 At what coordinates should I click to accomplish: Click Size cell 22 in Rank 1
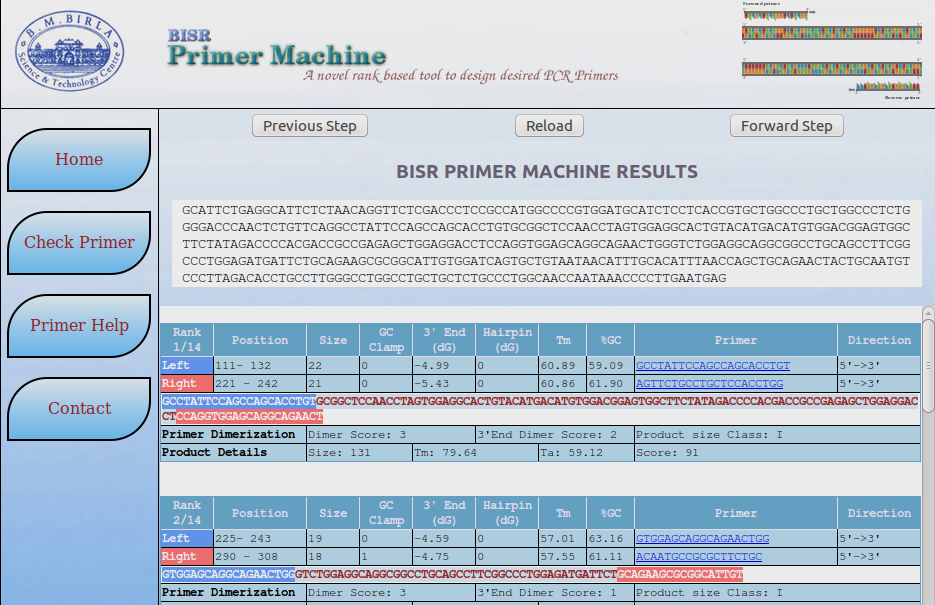click(333, 365)
